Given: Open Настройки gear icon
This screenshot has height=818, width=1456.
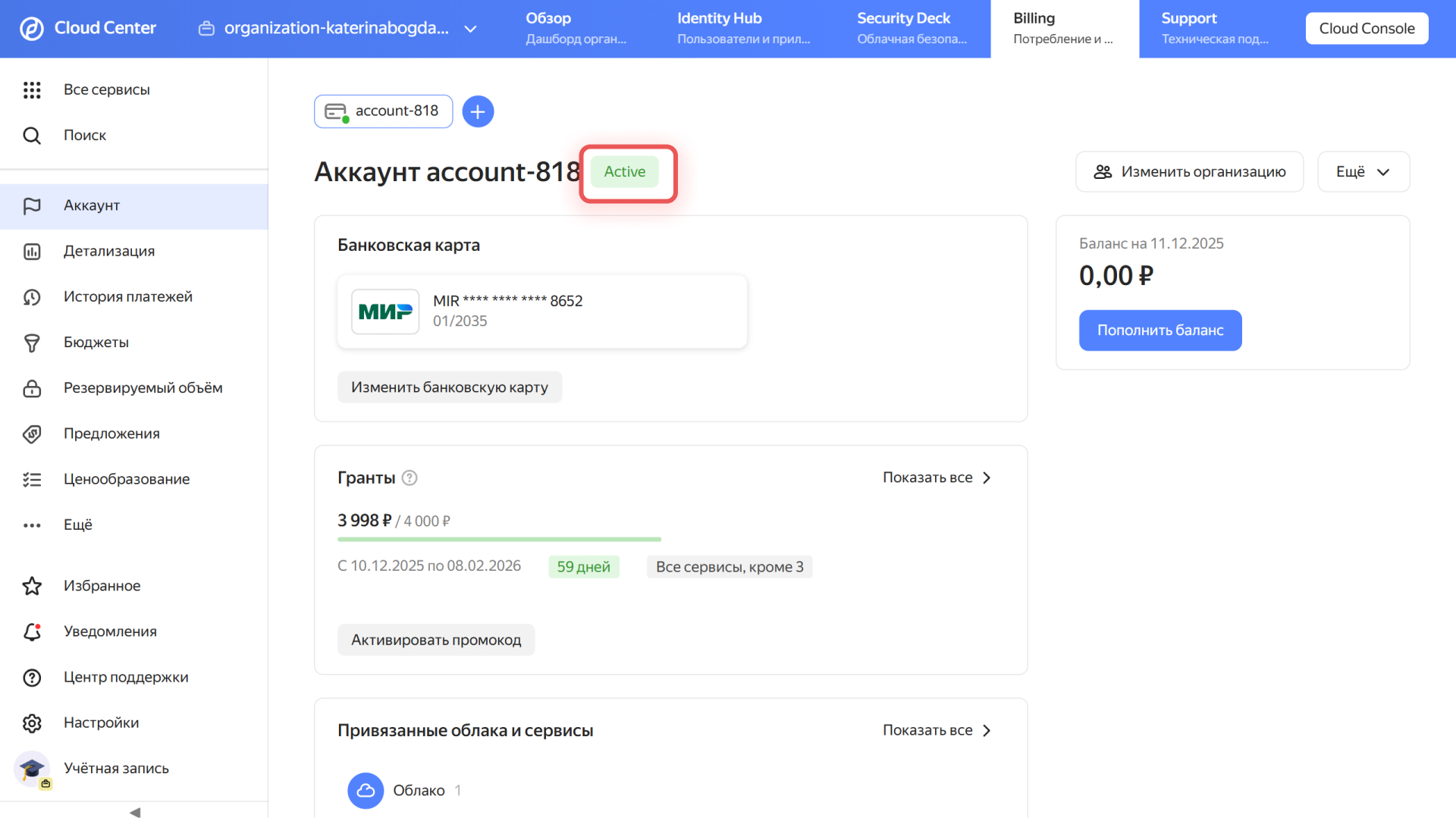Looking at the screenshot, I should [32, 723].
